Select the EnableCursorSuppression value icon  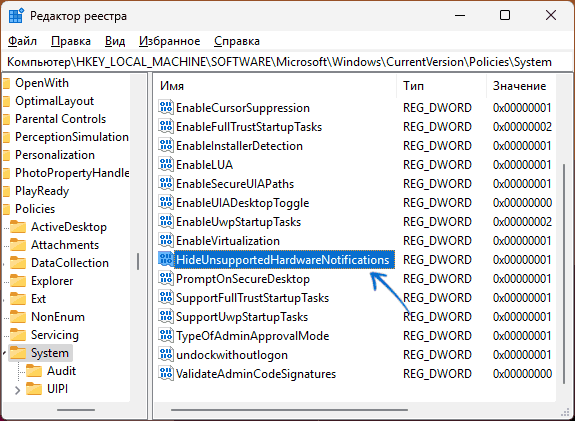pyautogui.click(x=165, y=107)
